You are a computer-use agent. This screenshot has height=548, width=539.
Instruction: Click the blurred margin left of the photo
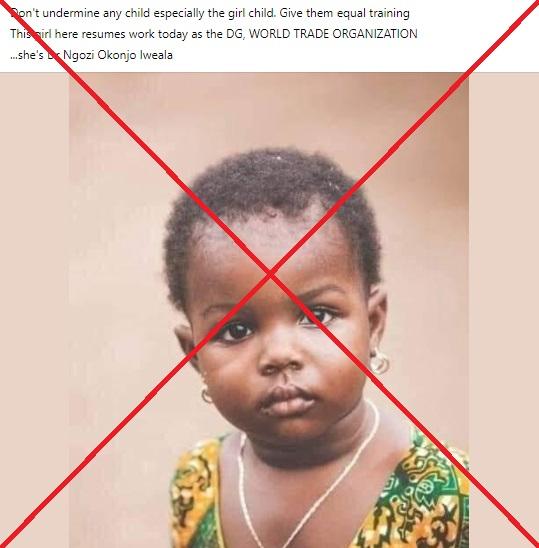click(34, 310)
